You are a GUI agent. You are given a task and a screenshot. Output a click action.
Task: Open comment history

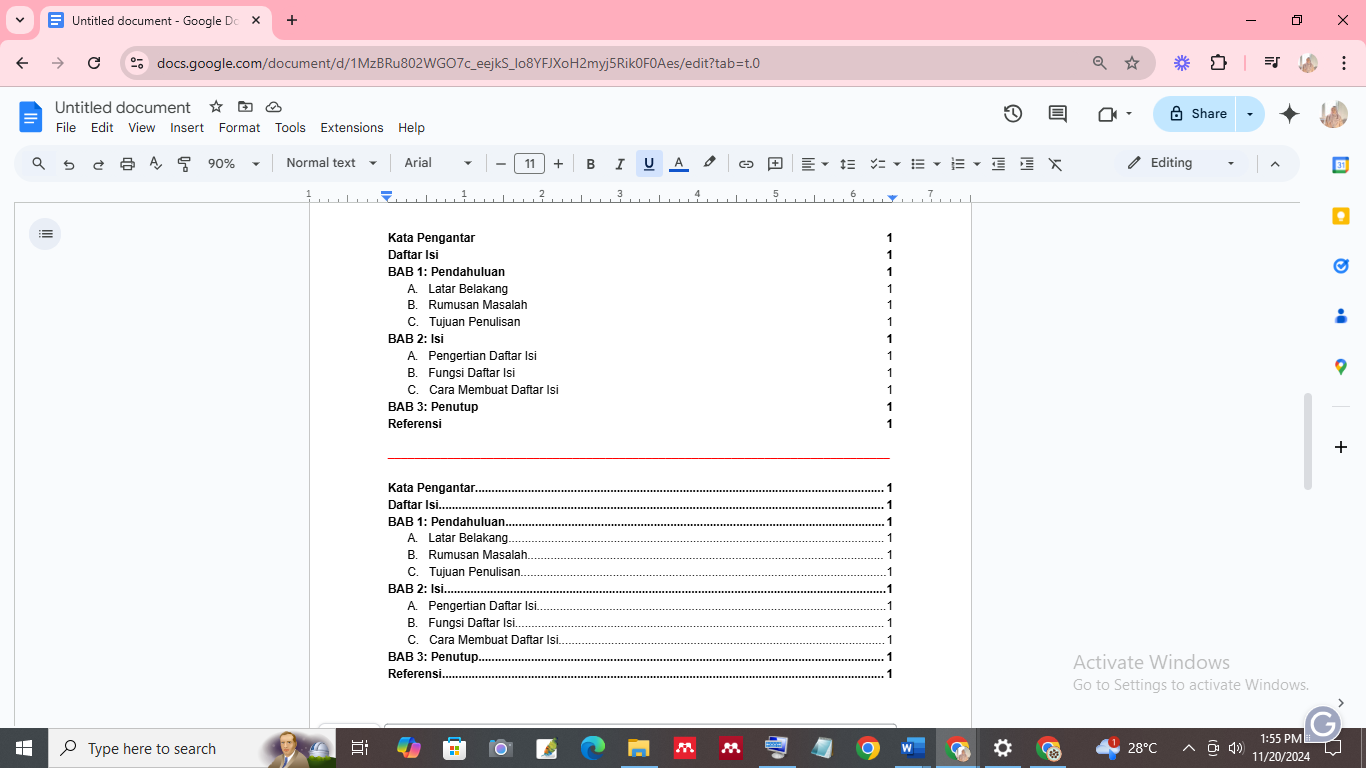[1057, 114]
